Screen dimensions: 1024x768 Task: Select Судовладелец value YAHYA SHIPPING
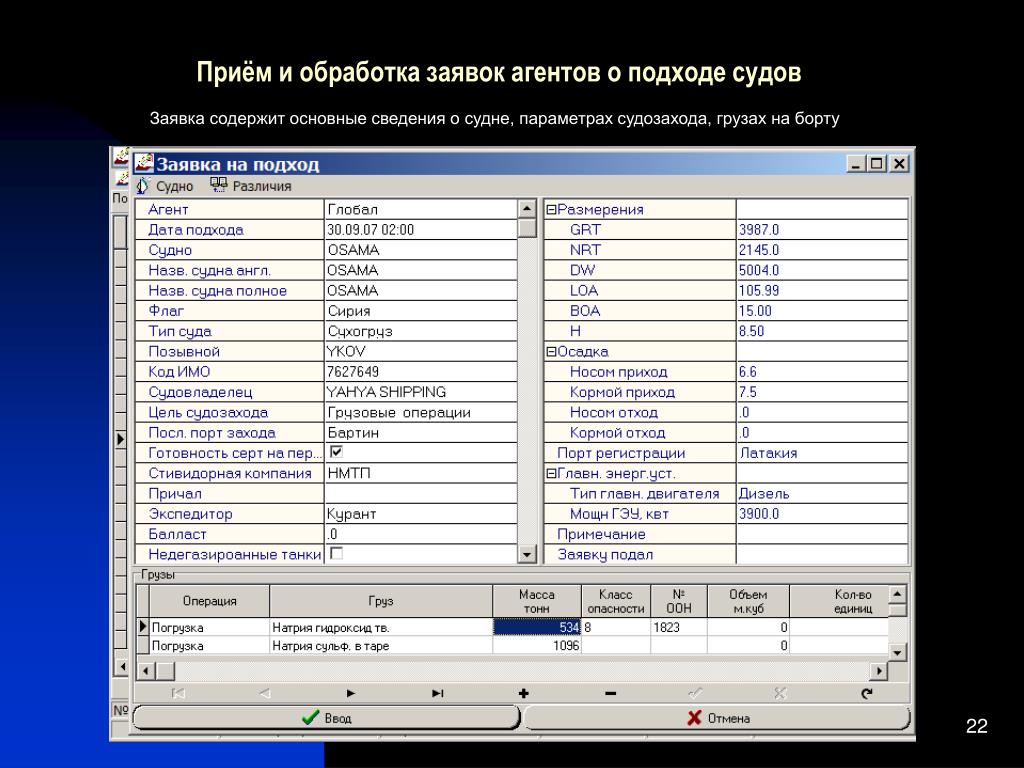pos(421,392)
